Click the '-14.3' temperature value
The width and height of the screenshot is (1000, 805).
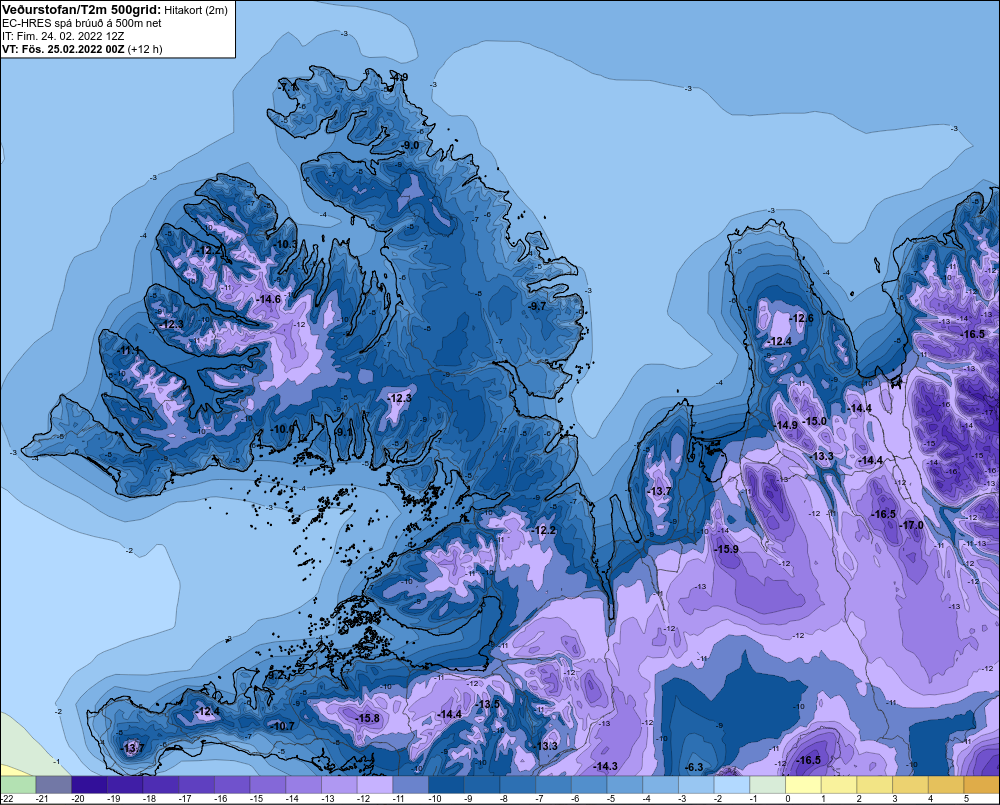(x=605, y=766)
